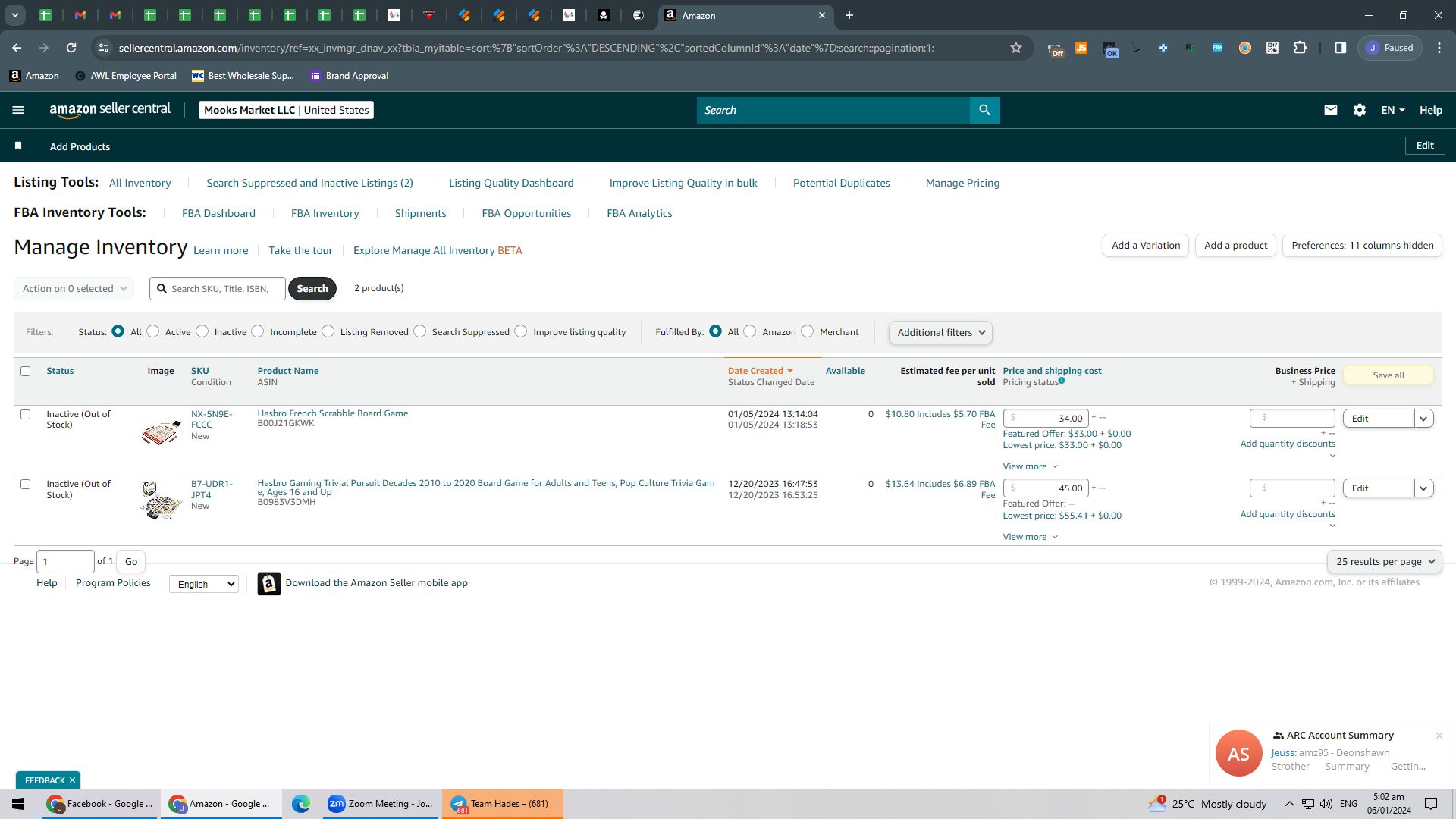The height and width of the screenshot is (819, 1456).
Task: Open the Chrome extensions puzzle icon
Action: click(x=1300, y=48)
